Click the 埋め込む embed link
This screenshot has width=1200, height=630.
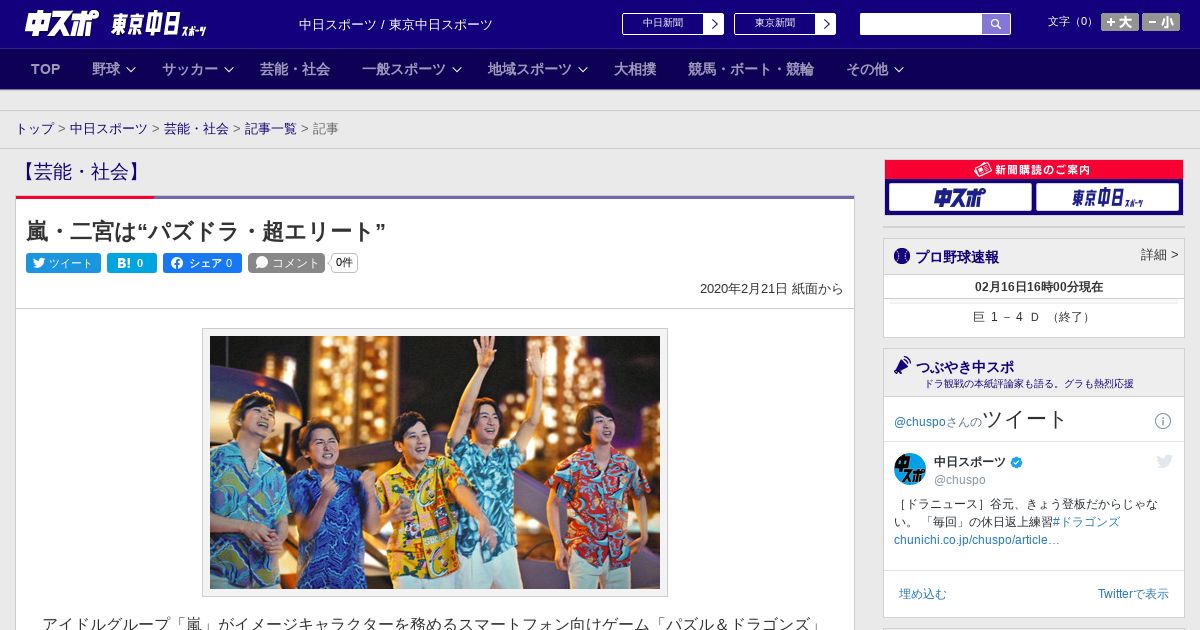(x=922, y=594)
